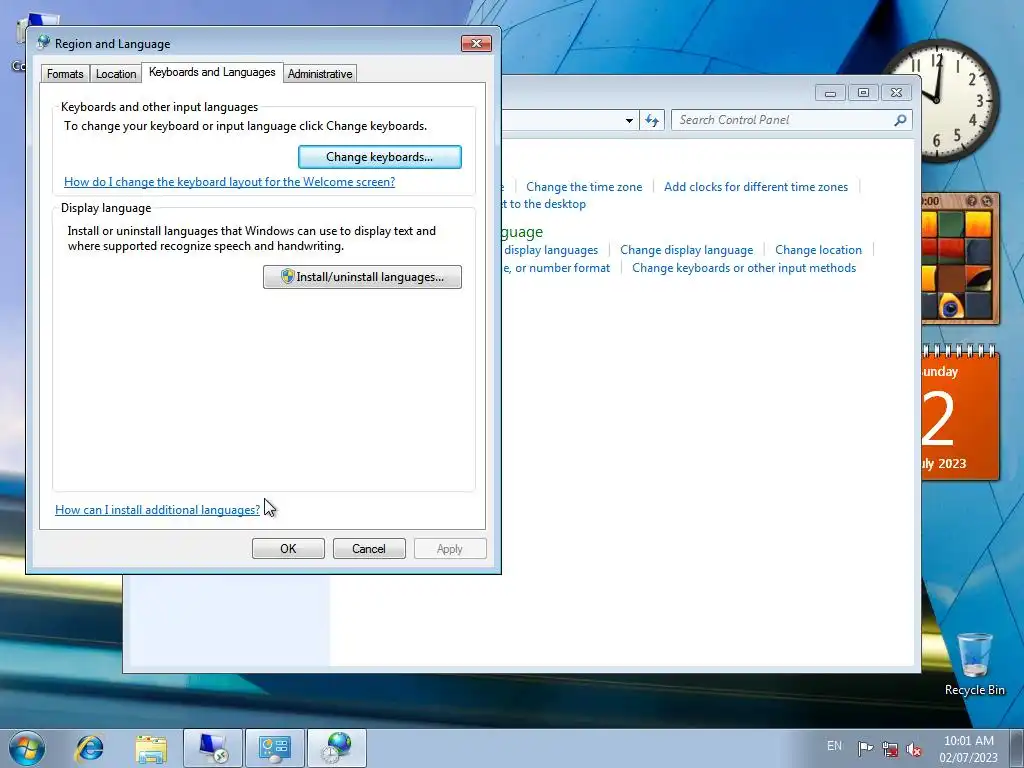Screen dimensions: 1024x768
Task: Switch to Region and Language taskbar button
Action: pyautogui.click(x=337, y=748)
